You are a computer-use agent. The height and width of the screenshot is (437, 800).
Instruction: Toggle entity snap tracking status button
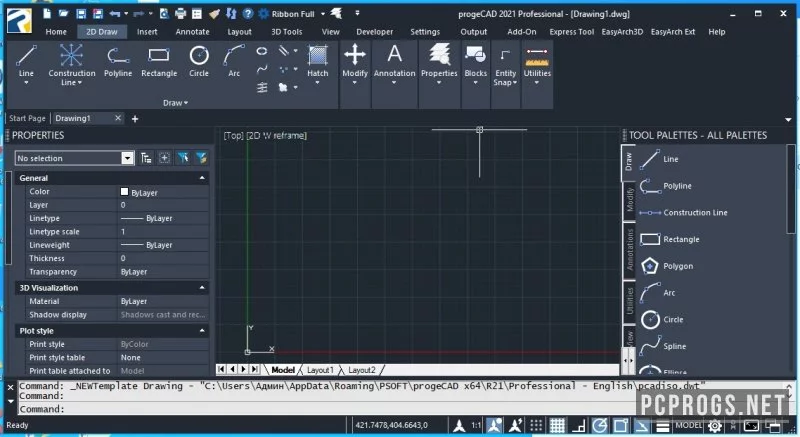pyautogui.click(x=642, y=425)
